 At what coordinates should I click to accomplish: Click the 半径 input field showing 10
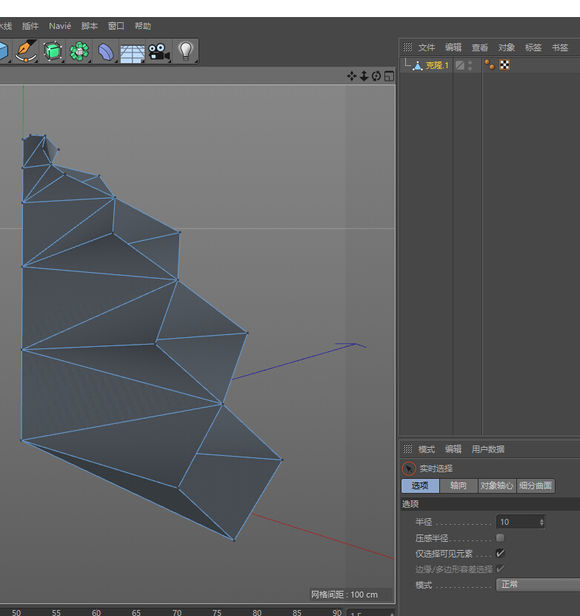(520, 522)
